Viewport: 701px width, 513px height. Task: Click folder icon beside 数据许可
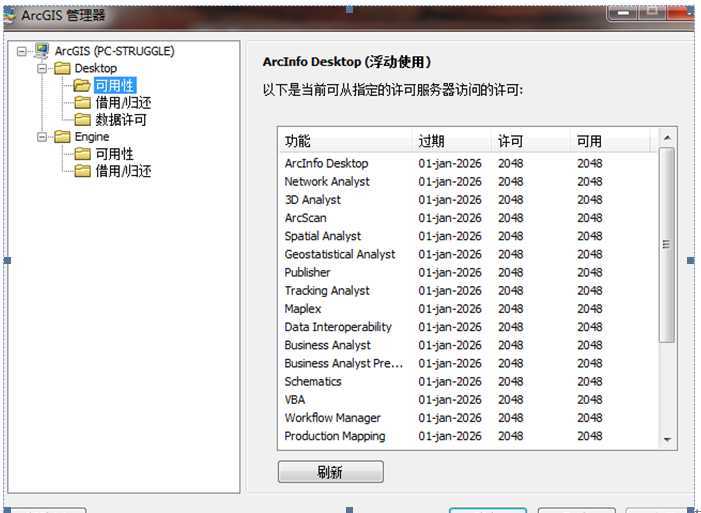82,119
